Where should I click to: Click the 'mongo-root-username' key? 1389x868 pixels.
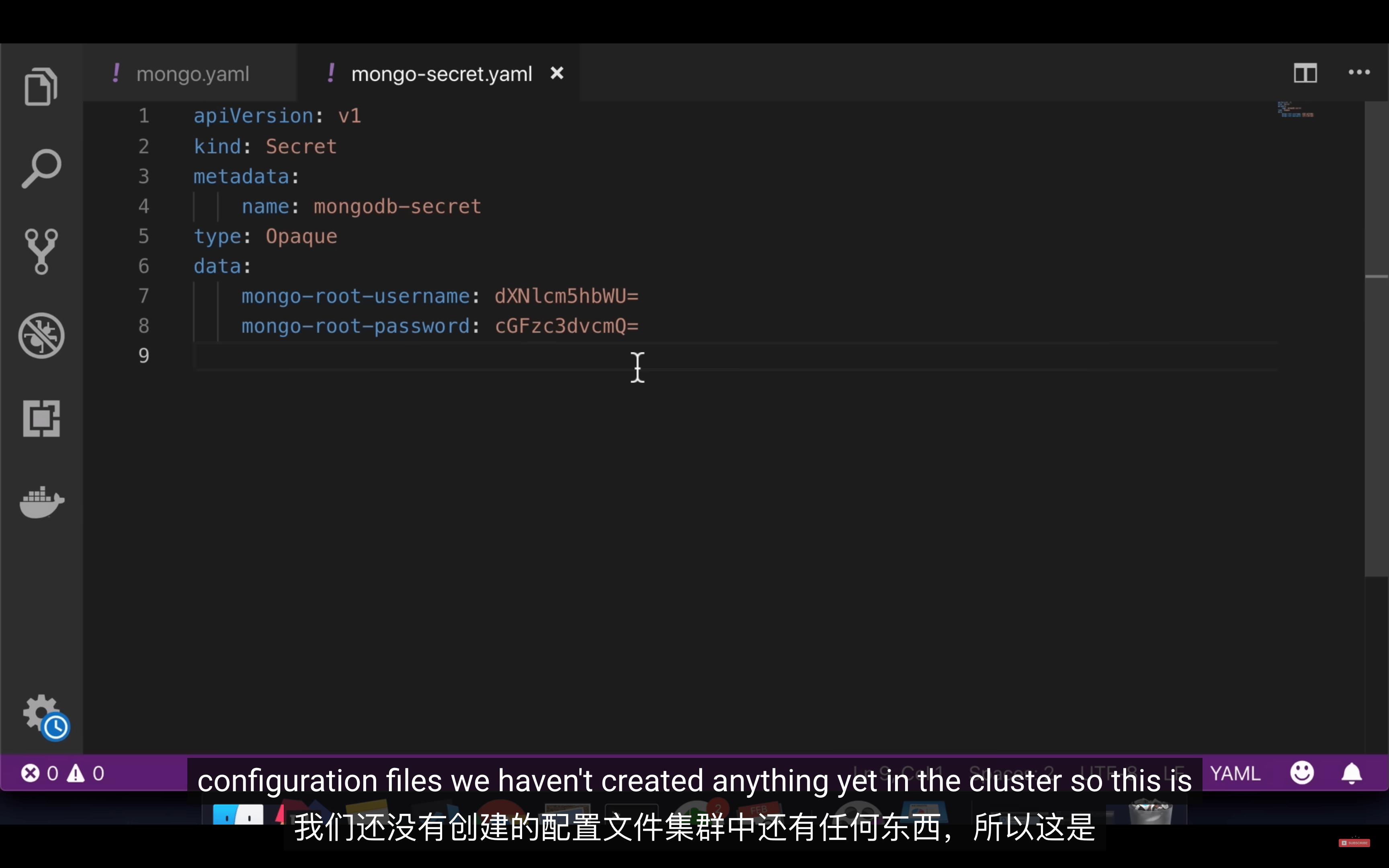click(356, 296)
